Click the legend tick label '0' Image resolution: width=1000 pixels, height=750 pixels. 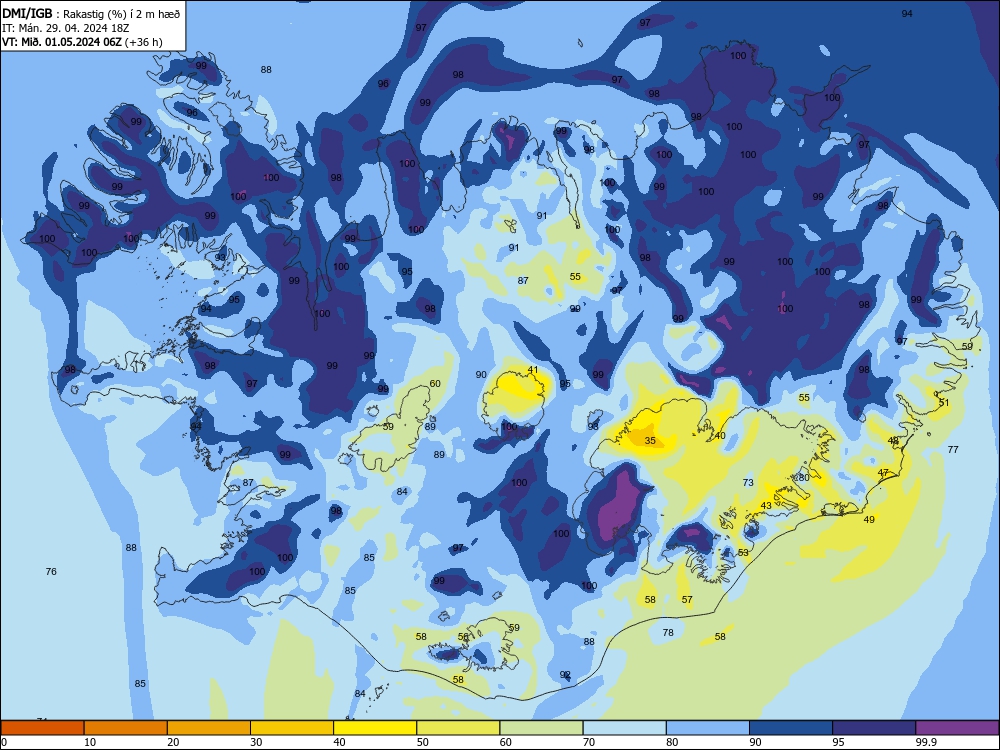click(4, 742)
